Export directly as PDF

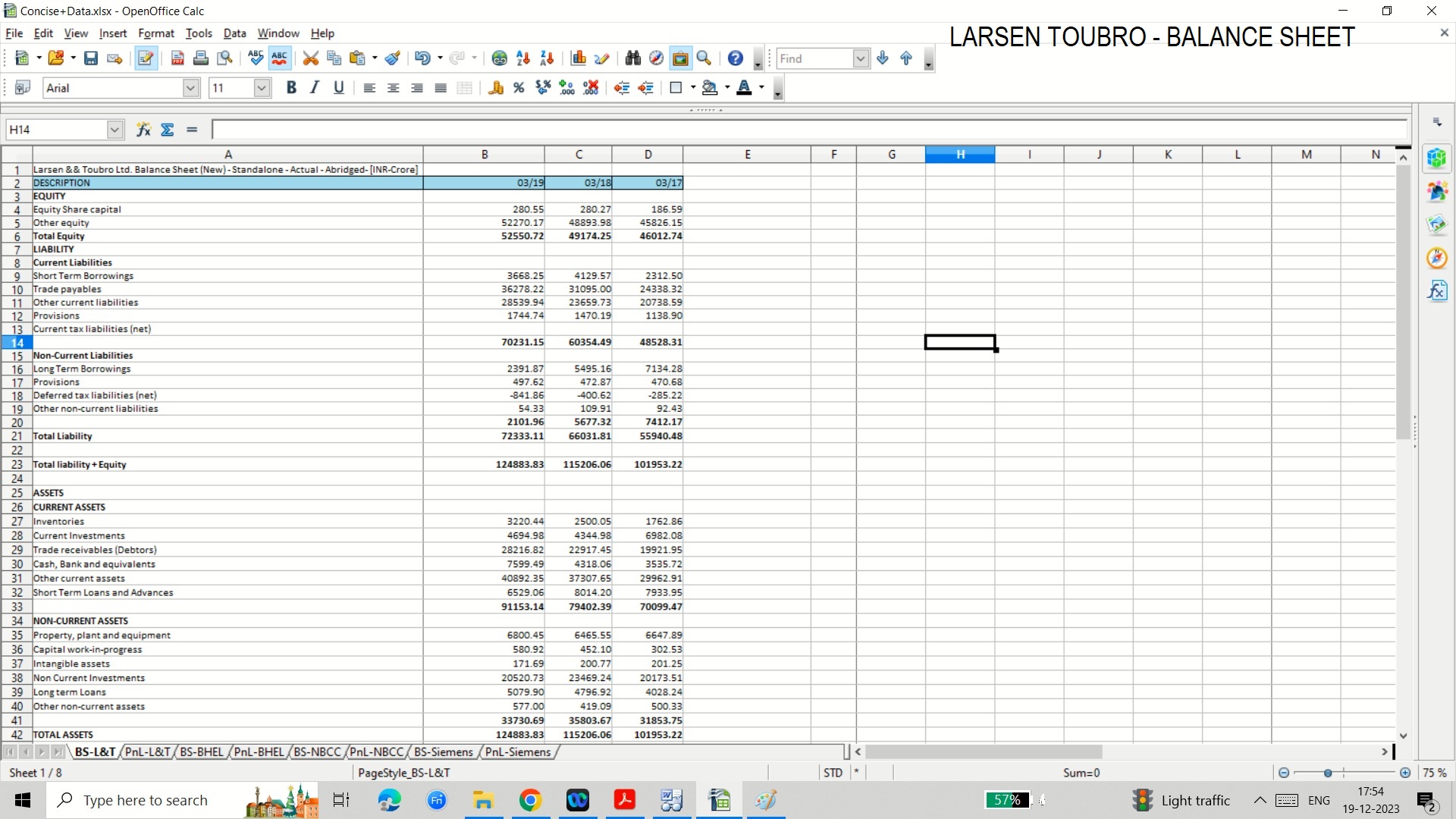177,58
